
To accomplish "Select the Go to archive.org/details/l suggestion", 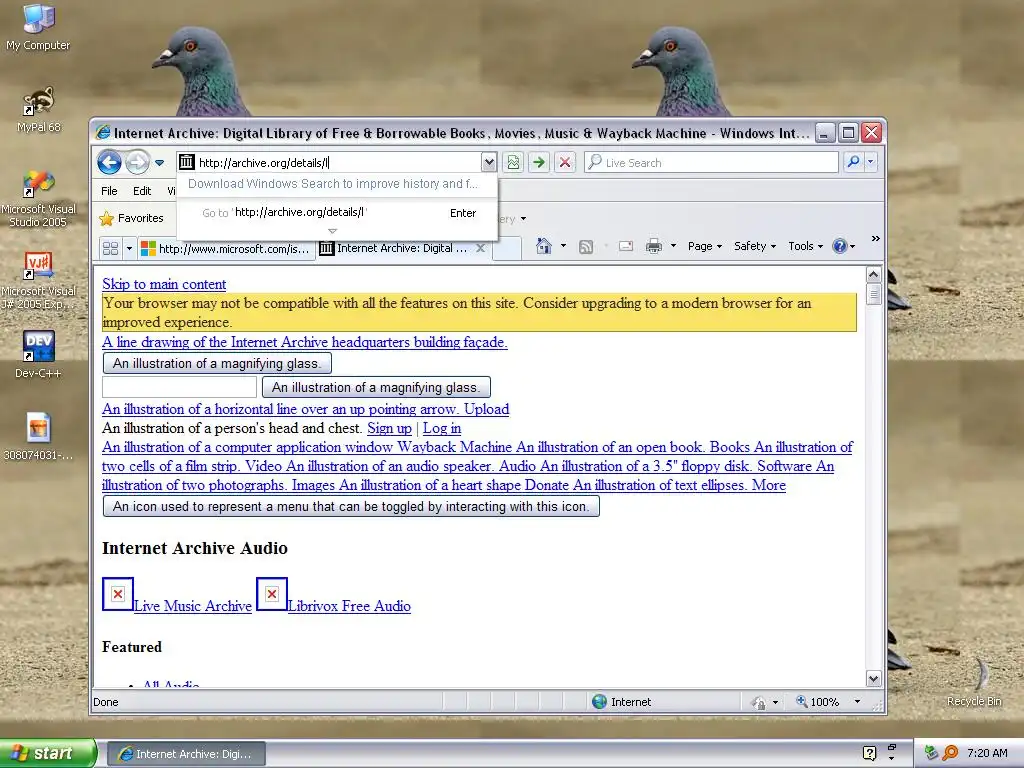I will click(337, 213).
